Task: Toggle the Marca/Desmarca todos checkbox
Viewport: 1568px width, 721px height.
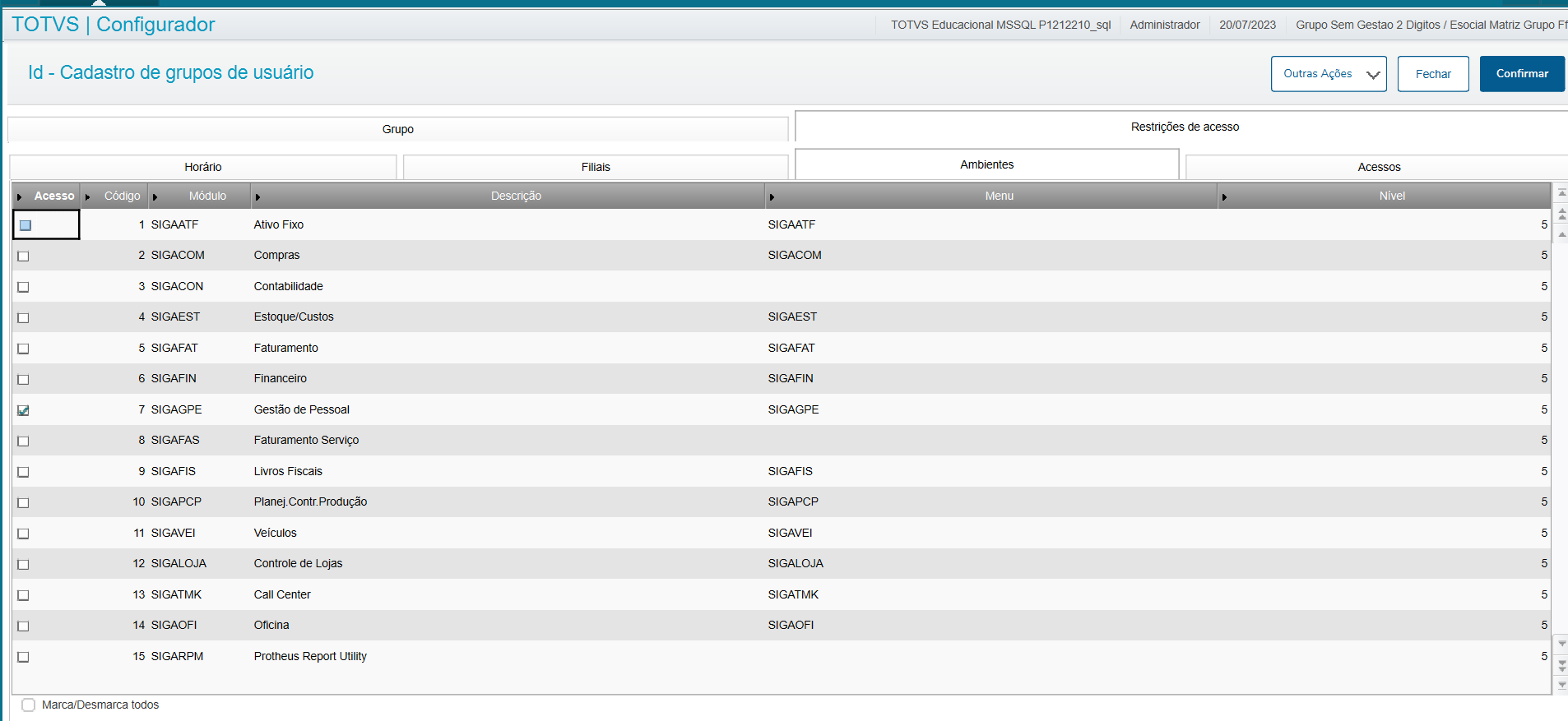Action: pos(29,705)
